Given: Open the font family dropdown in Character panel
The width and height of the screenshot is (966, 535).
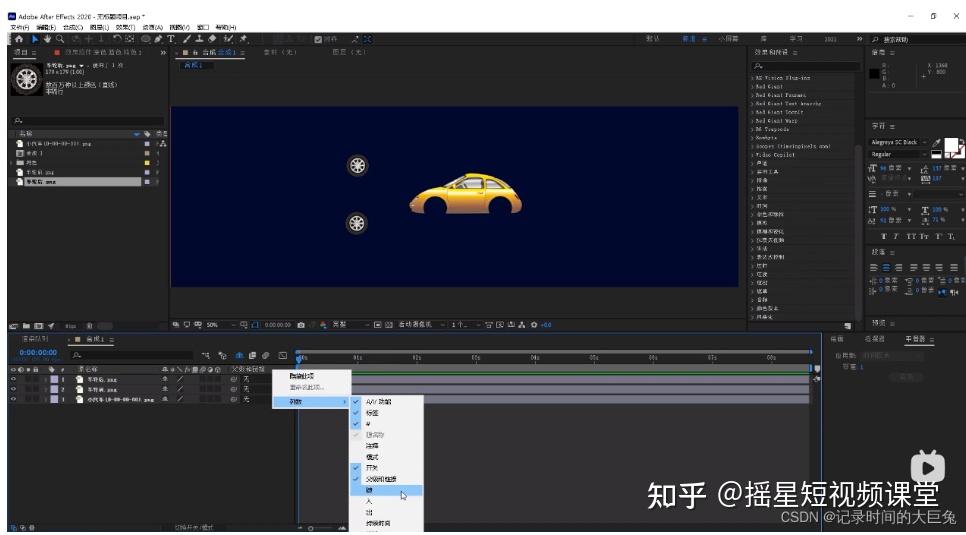Looking at the screenshot, I should click(x=899, y=142).
